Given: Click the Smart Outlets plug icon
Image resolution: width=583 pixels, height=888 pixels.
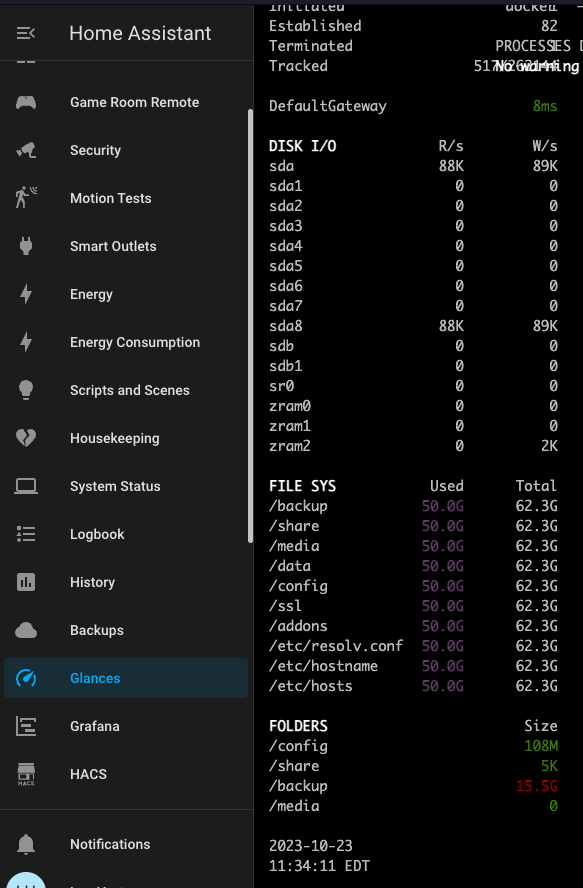Looking at the screenshot, I should click(x=25, y=246).
